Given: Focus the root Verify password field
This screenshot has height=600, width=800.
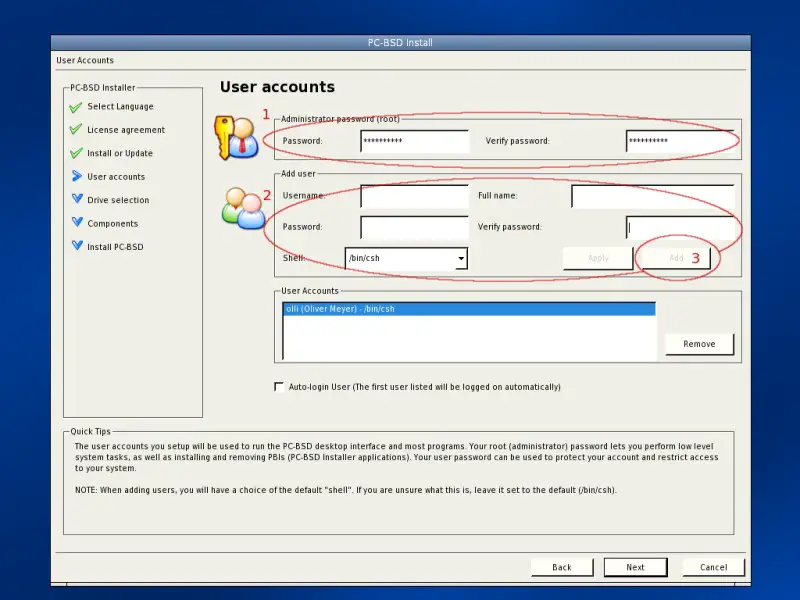Looking at the screenshot, I should point(680,141).
